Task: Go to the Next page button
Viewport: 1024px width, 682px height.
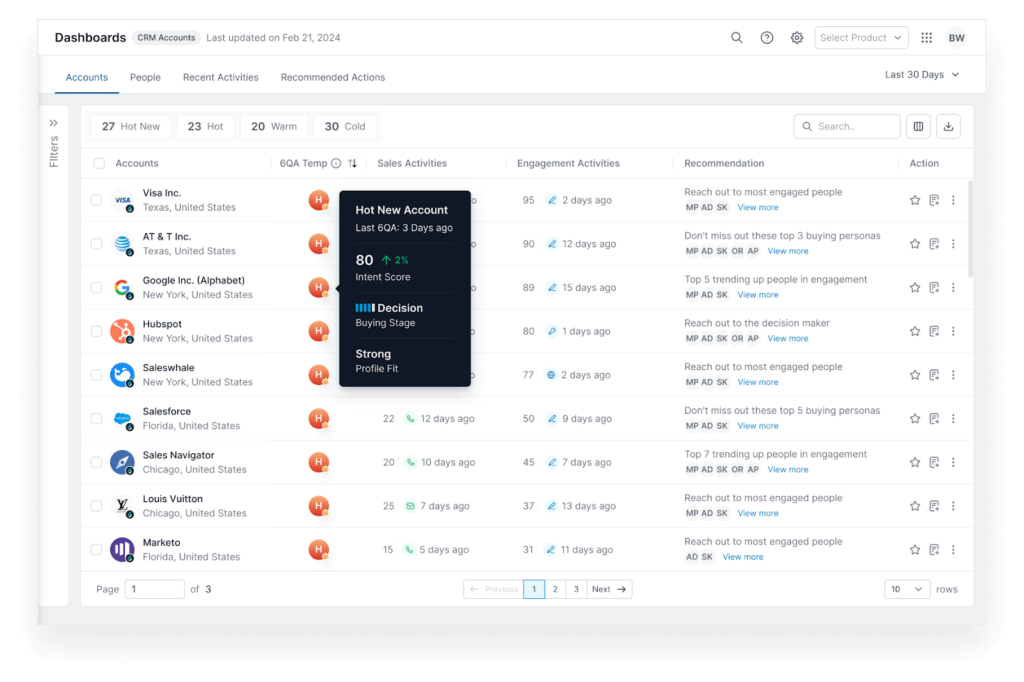Action: [x=609, y=589]
